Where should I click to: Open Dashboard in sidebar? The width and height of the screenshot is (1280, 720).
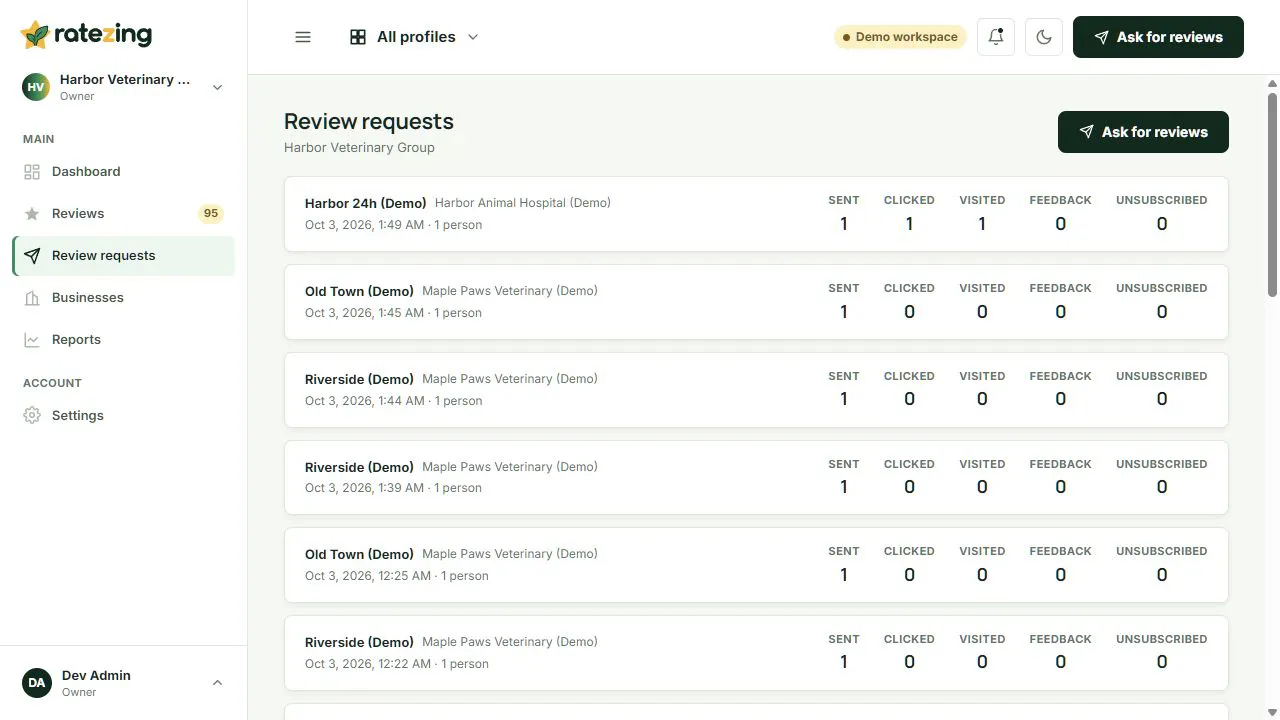[123, 172]
